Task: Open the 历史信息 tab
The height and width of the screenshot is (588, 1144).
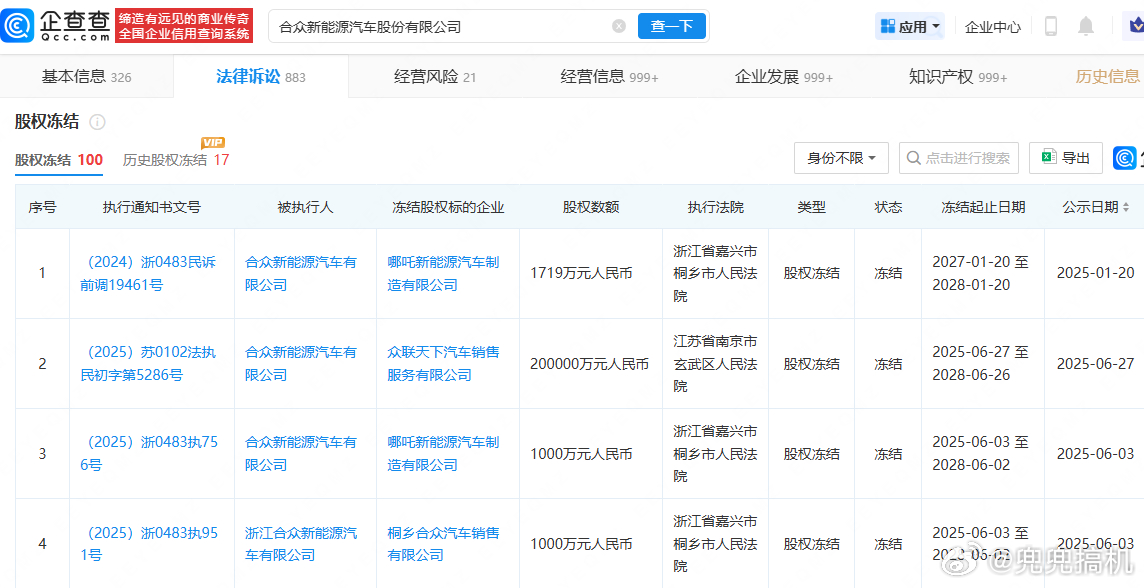Action: point(1108,77)
